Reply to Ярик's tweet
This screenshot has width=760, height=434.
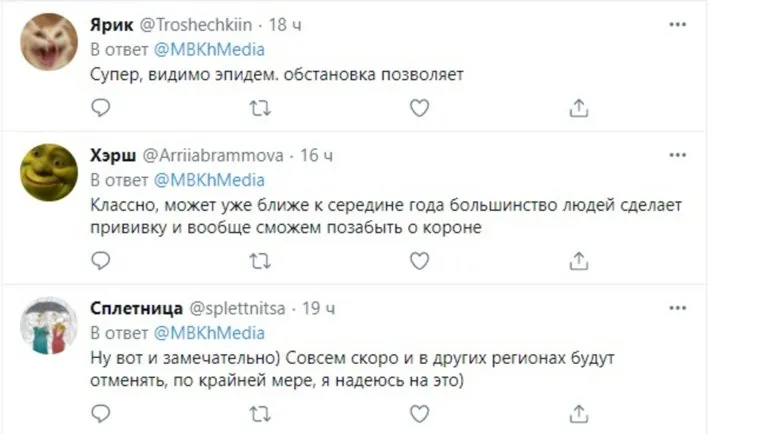pyautogui.click(x=100, y=107)
